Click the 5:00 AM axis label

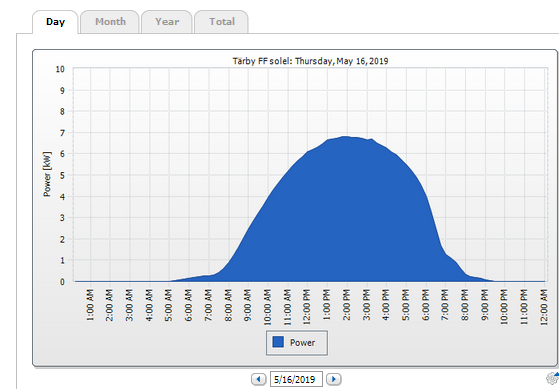pos(169,305)
